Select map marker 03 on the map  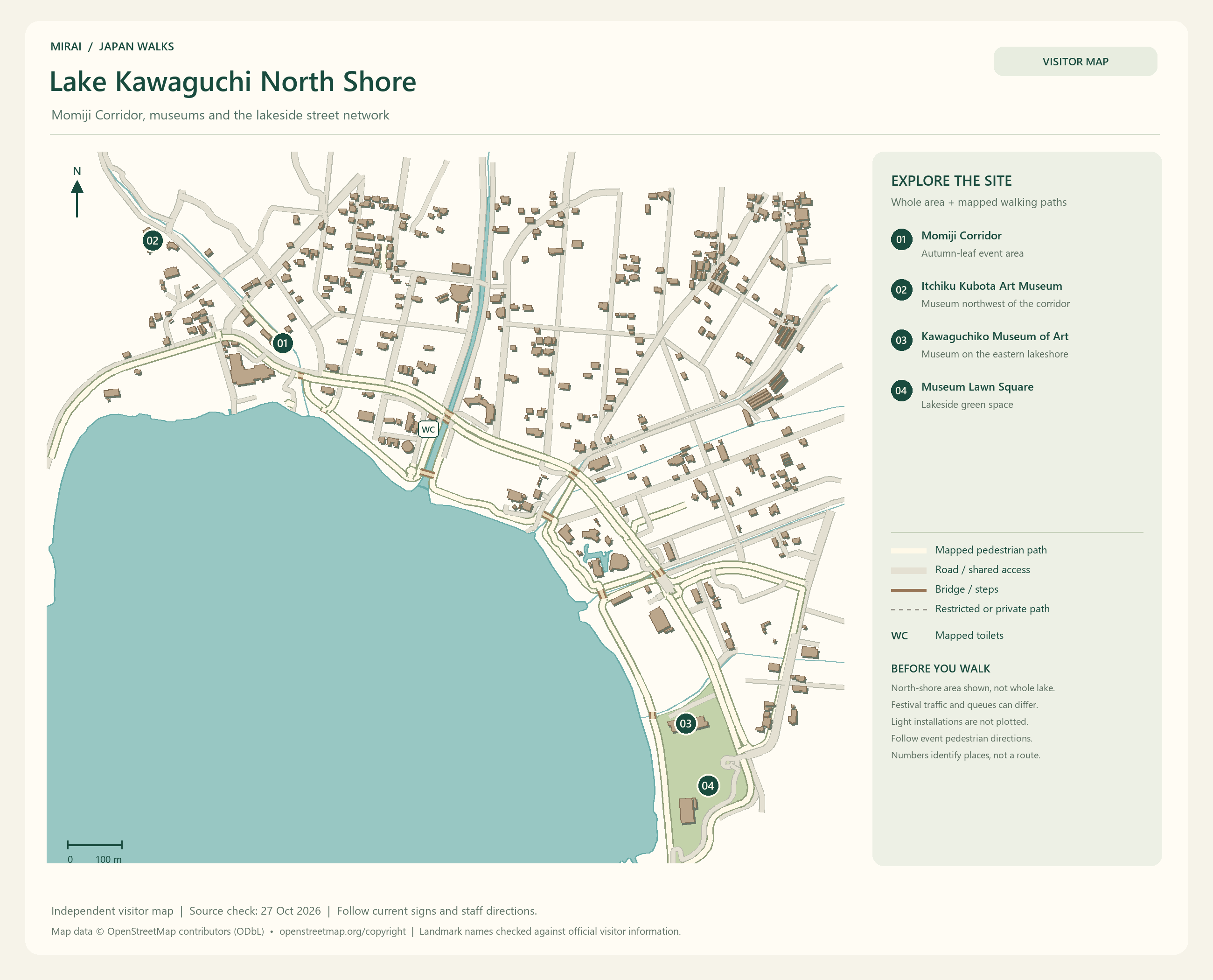(685, 724)
